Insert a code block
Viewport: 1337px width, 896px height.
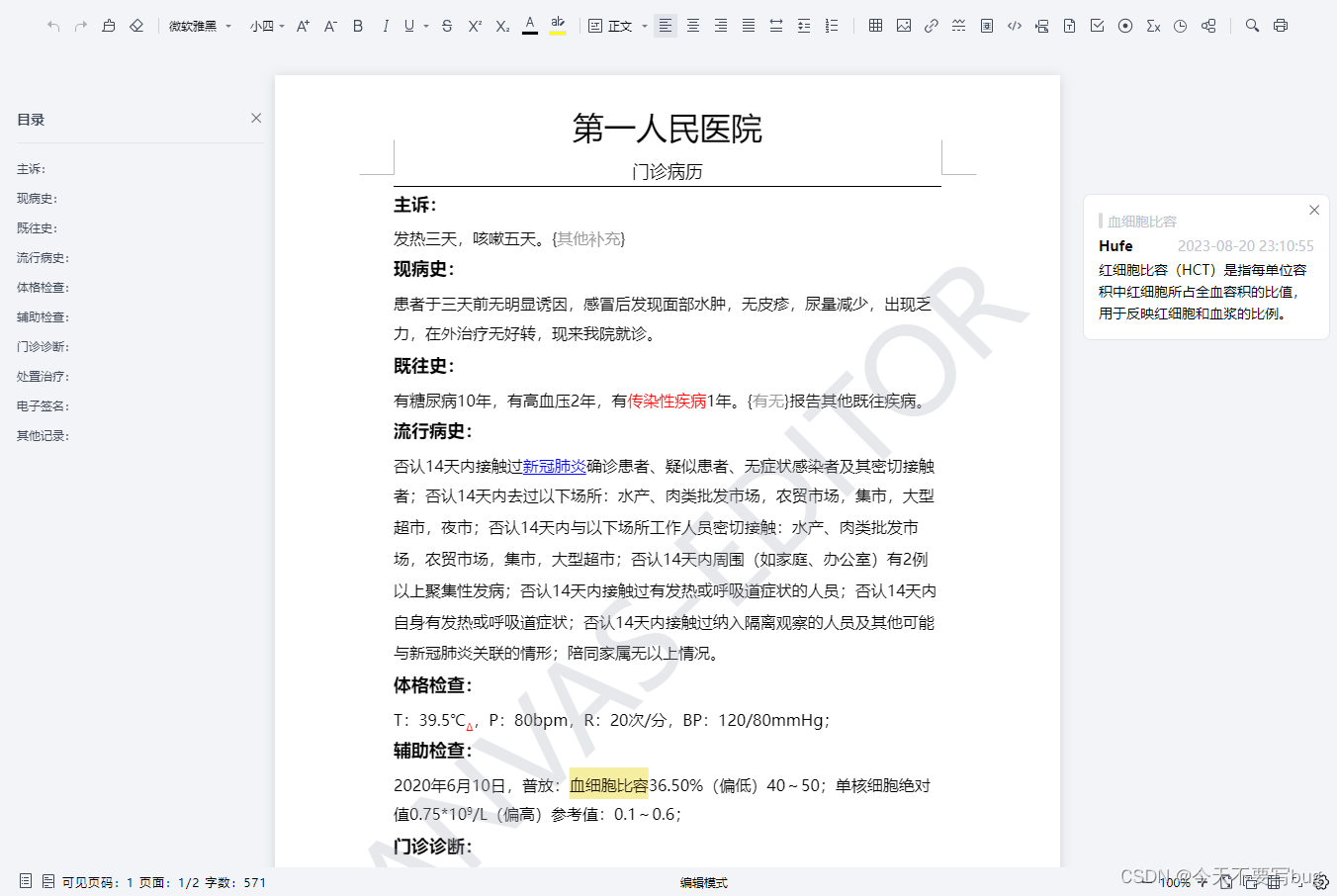[1015, 26]
